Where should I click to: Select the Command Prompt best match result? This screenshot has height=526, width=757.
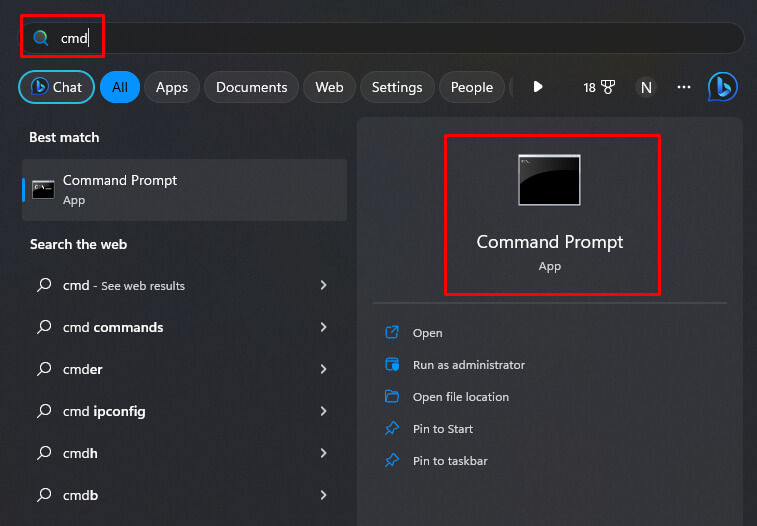coord(184,189)
